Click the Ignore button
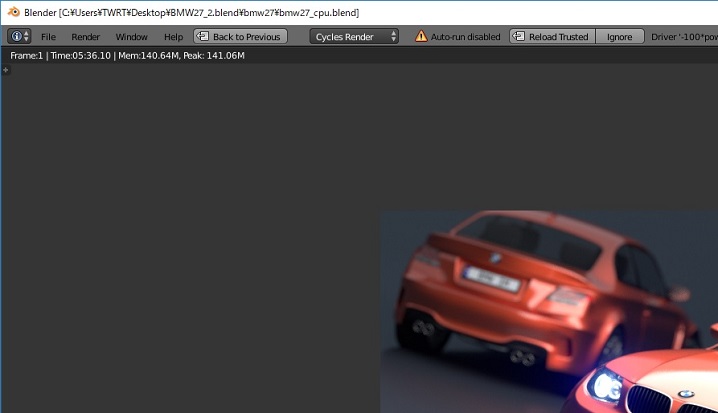718x413 pixels. [620, 36]
